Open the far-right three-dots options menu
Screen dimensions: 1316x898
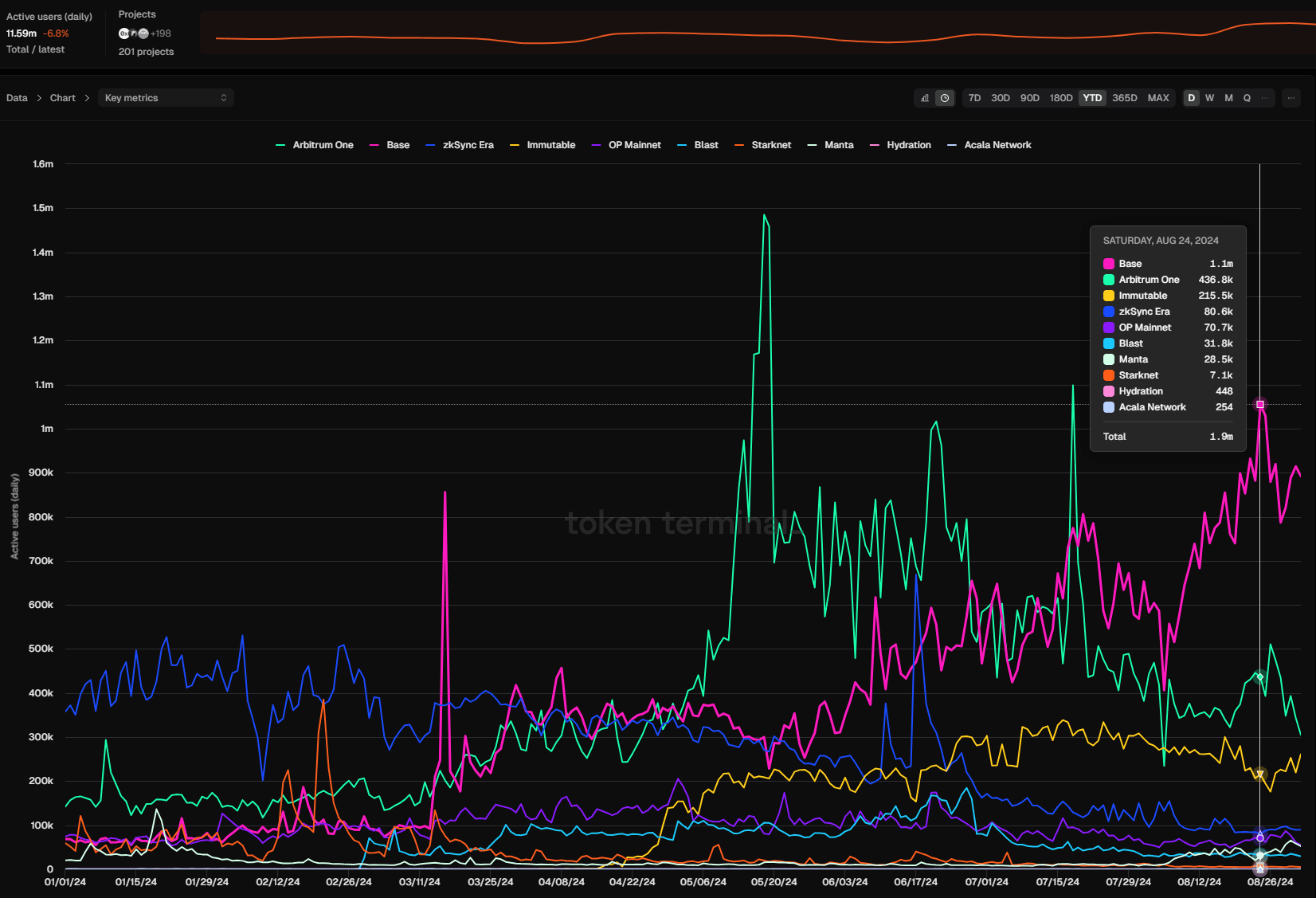coord(1291,98)
